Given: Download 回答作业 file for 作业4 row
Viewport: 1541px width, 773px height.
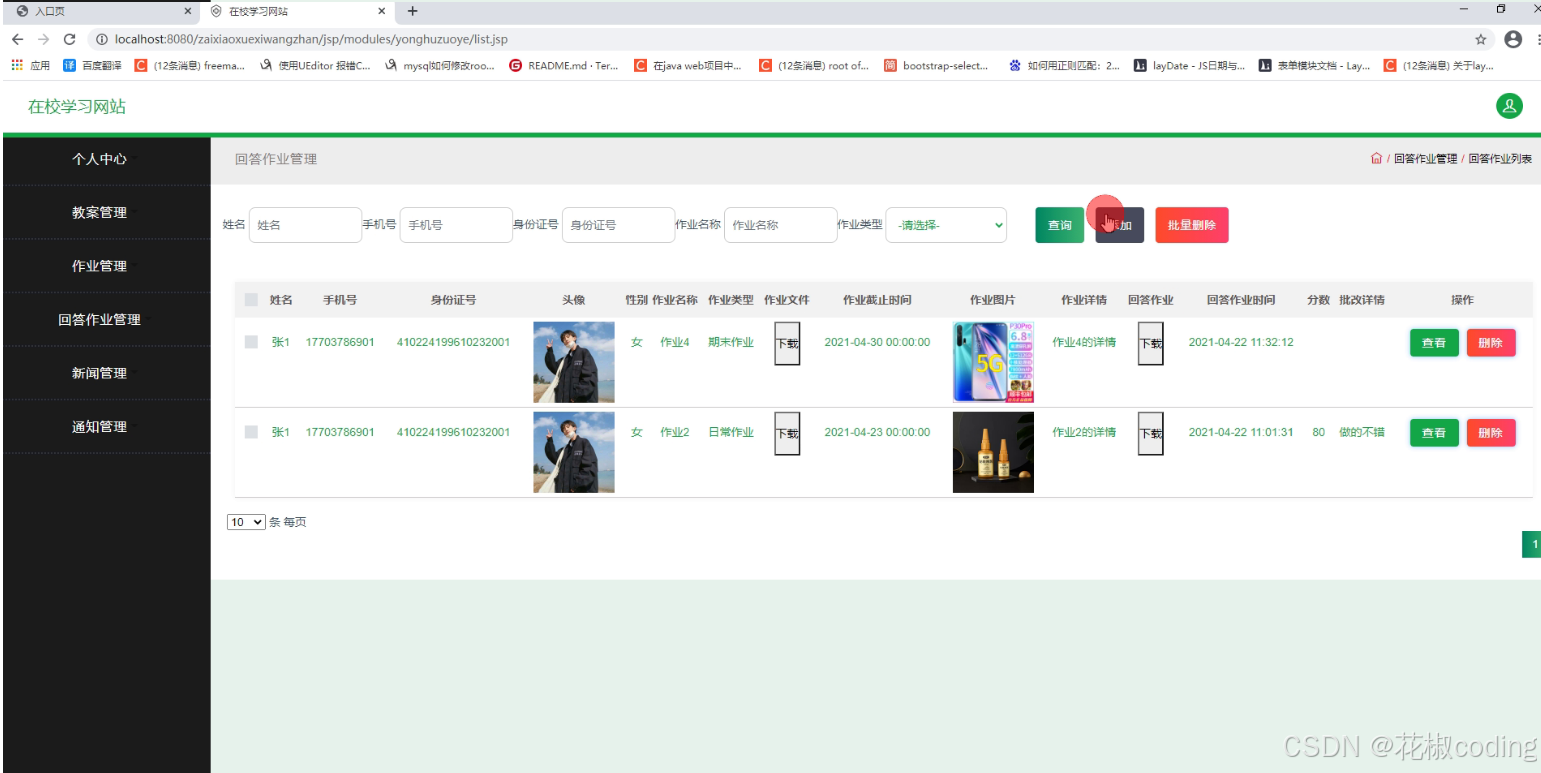Looking at the screenshot, I should pyautogui.click(x=1151, y=343).
